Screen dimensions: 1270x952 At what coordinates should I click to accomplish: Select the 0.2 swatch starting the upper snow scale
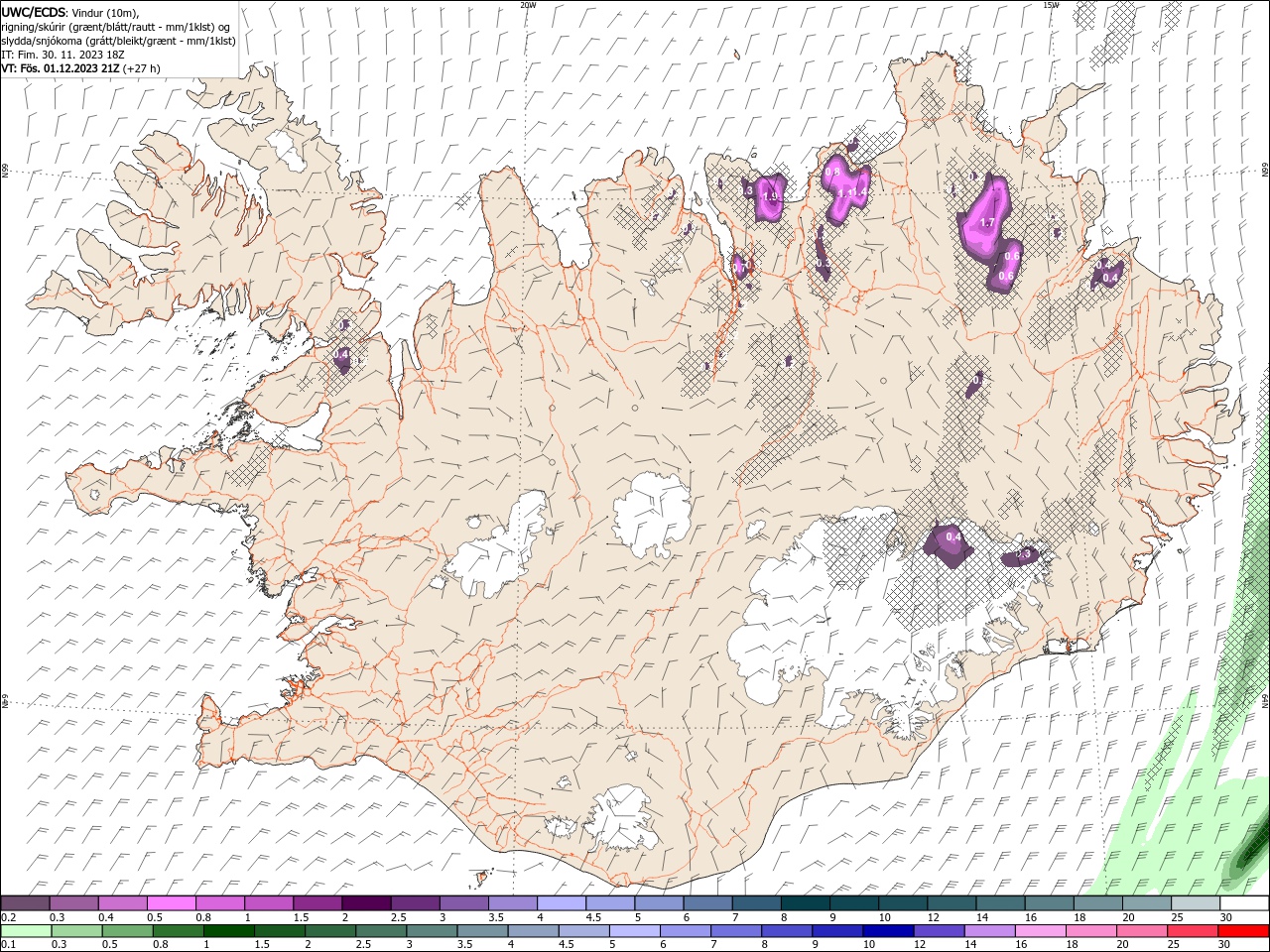[26, 903]
